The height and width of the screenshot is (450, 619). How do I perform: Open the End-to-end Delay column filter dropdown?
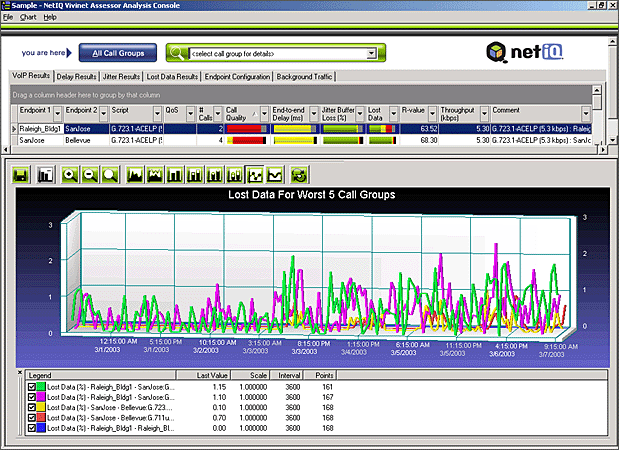tap(314, 114)
